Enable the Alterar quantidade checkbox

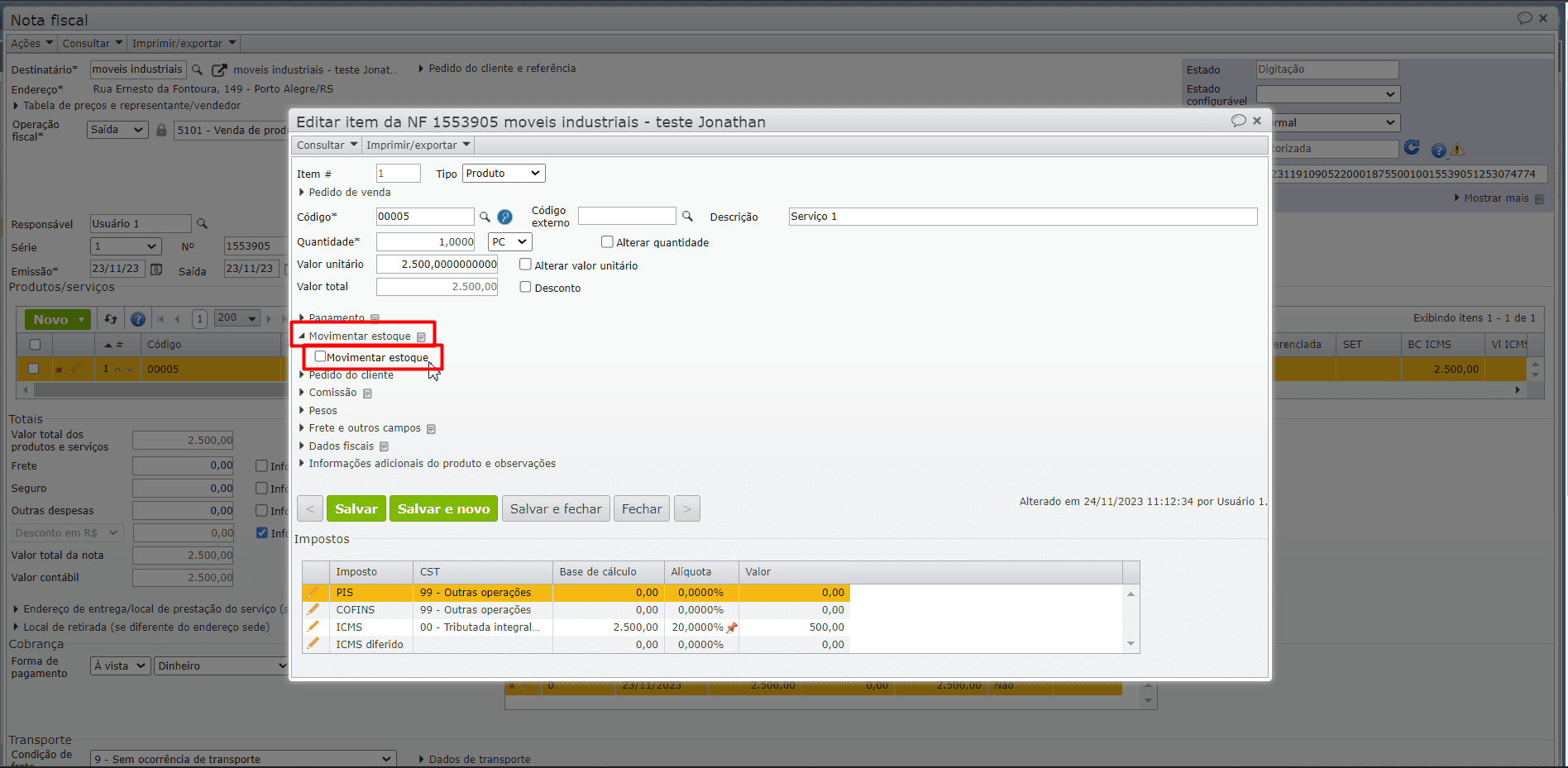[x=607, y=242]
